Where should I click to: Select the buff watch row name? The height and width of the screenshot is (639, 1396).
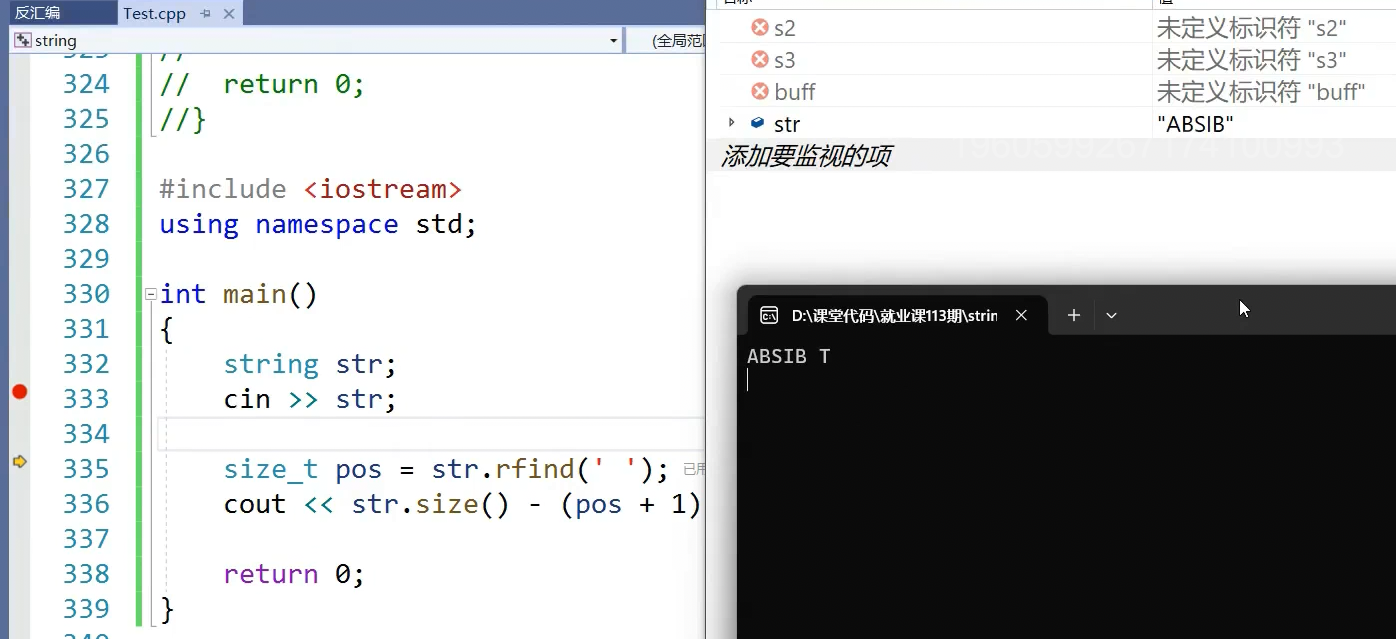pyautogui.click(x=795, y=92)
